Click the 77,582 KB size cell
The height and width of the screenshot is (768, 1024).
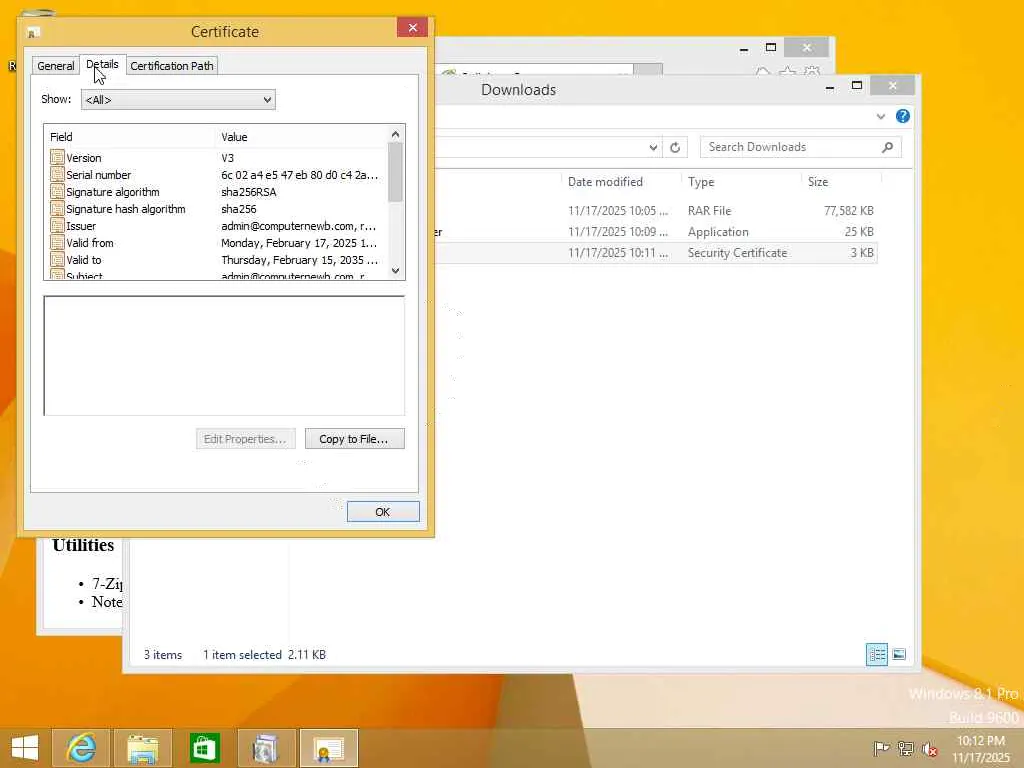[x=848, y=211]
